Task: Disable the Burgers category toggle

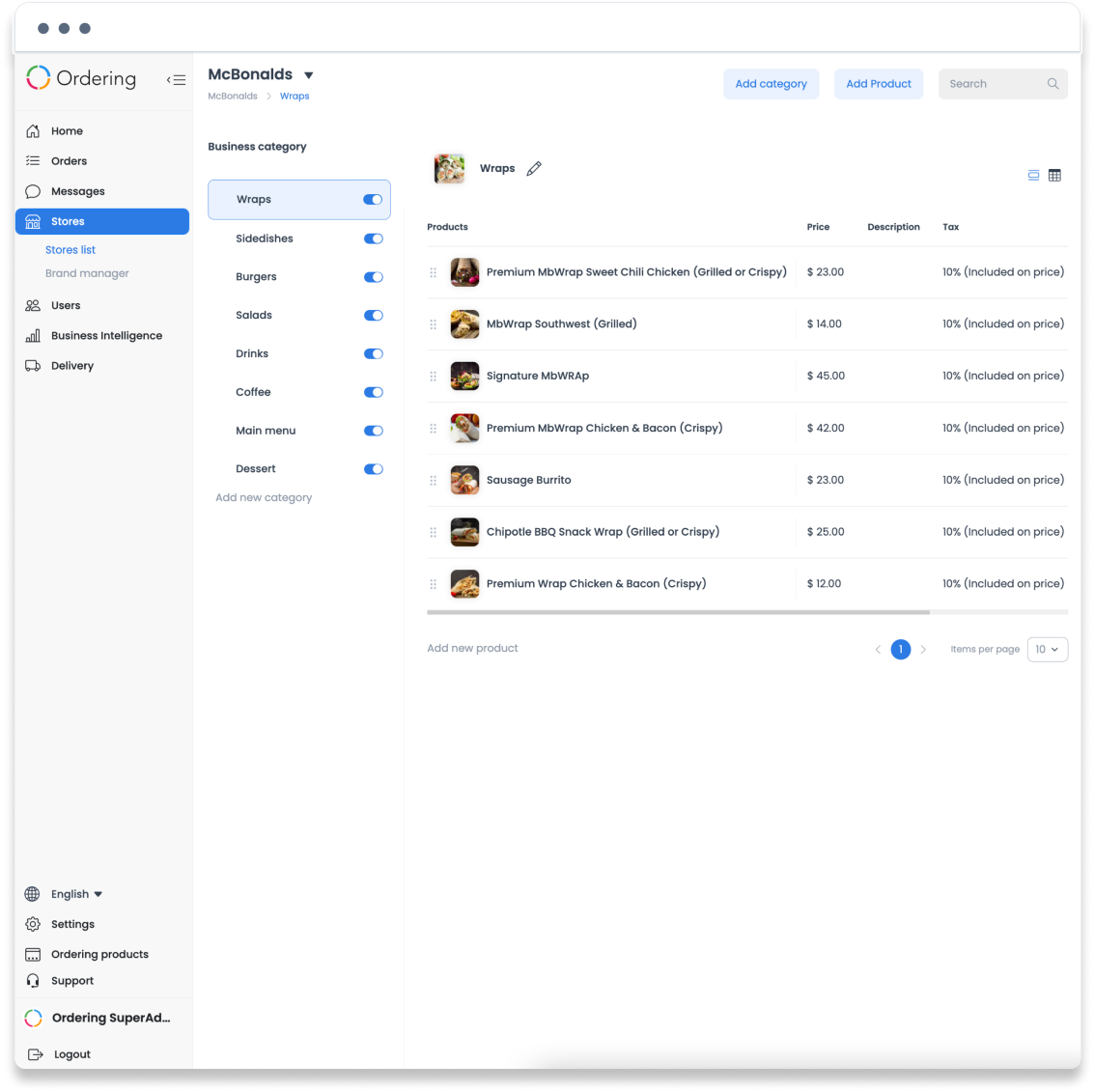Action: [x=373, y=277]
